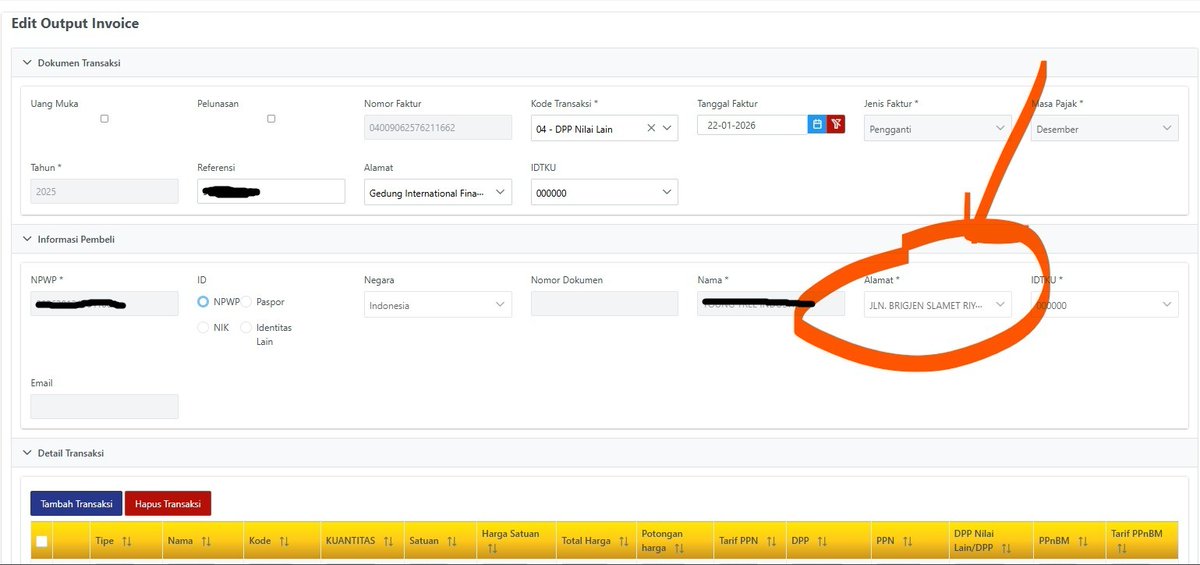This screenshot has width=1200, height=565.
Task: Clear the Kode Transaksi selection with the X
Action: pyautogui.click(x=651, y=128)
